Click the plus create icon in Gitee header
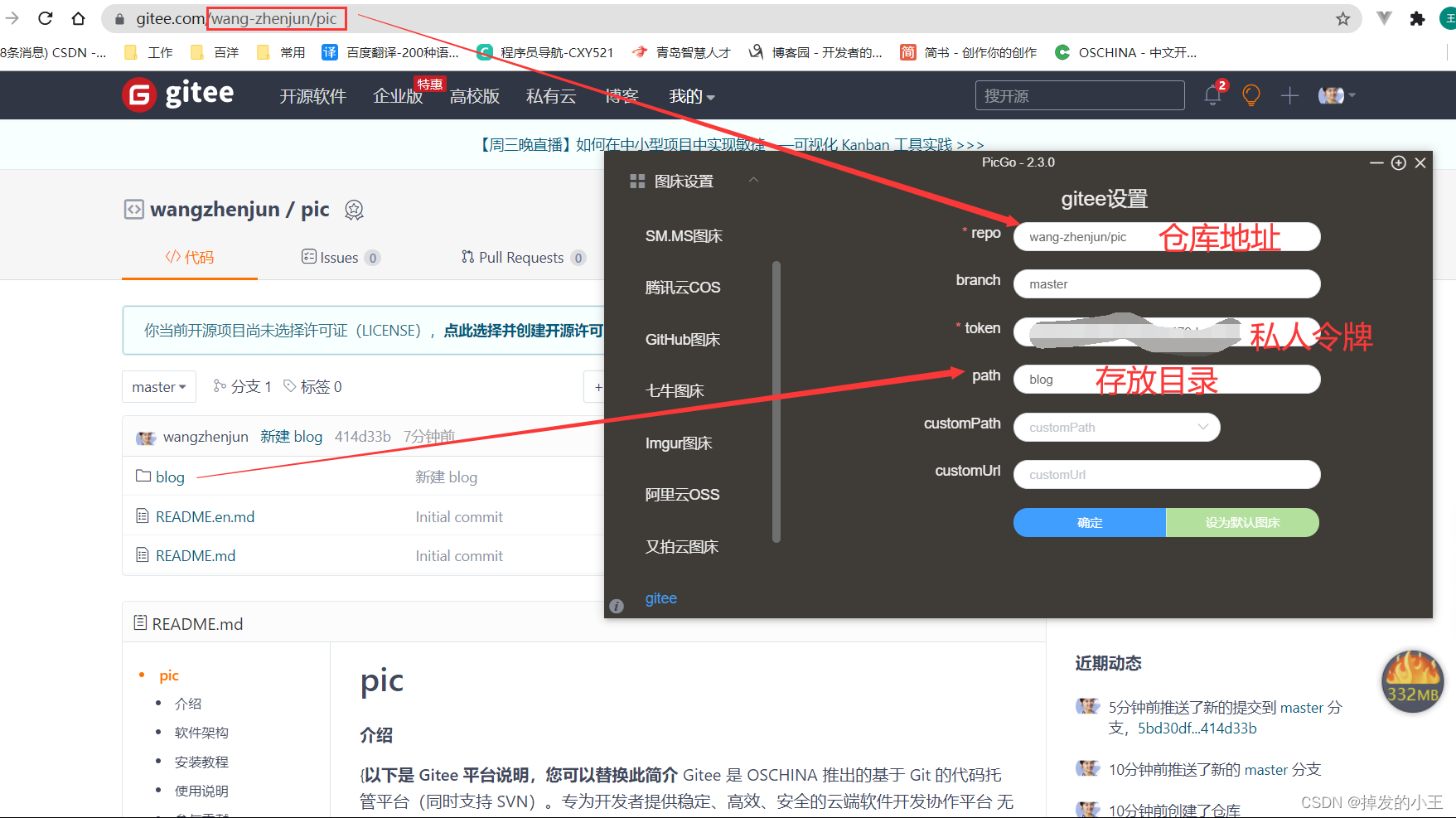Image resolution: width=1456 pixels, height=818 pixels. pos(1289,95)
